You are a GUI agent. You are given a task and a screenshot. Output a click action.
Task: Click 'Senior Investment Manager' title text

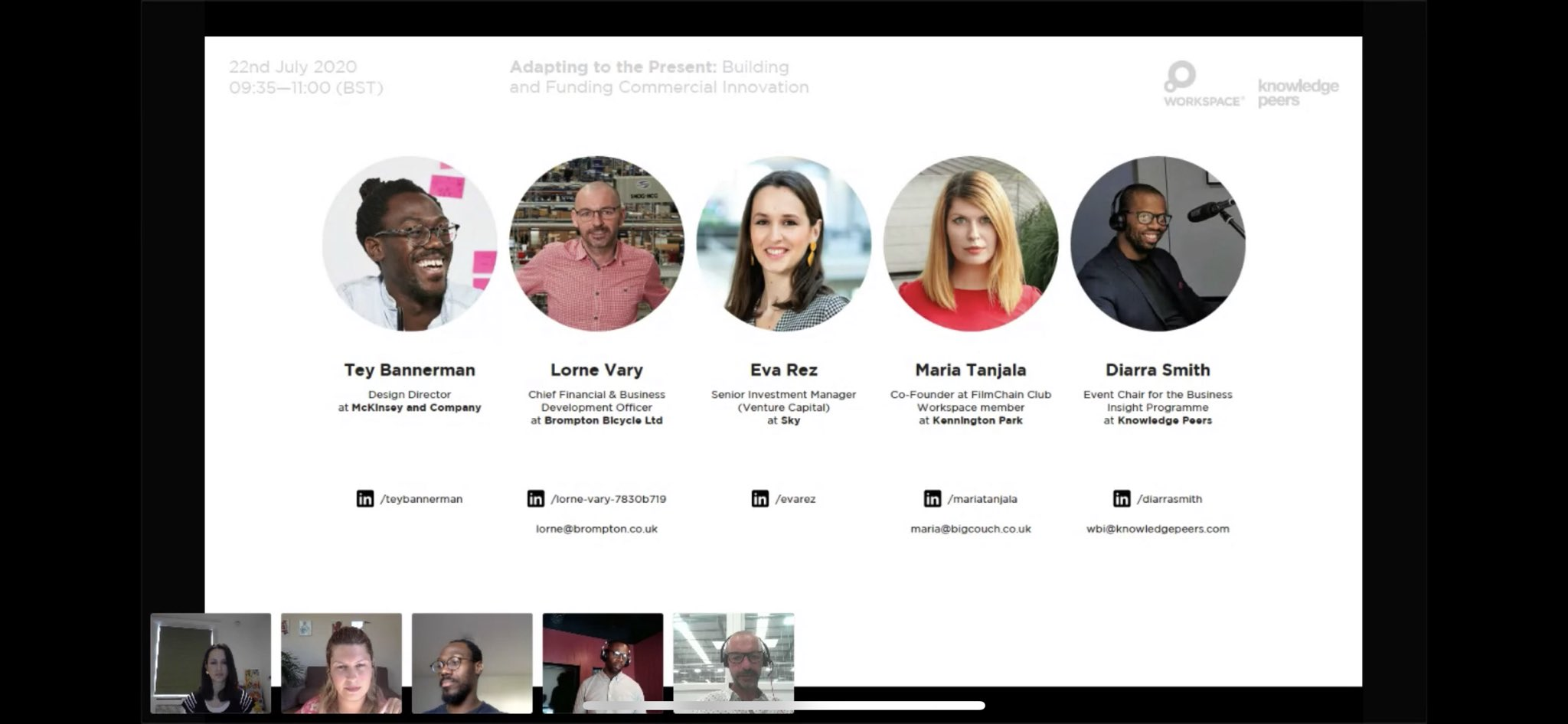pos(784,395)
